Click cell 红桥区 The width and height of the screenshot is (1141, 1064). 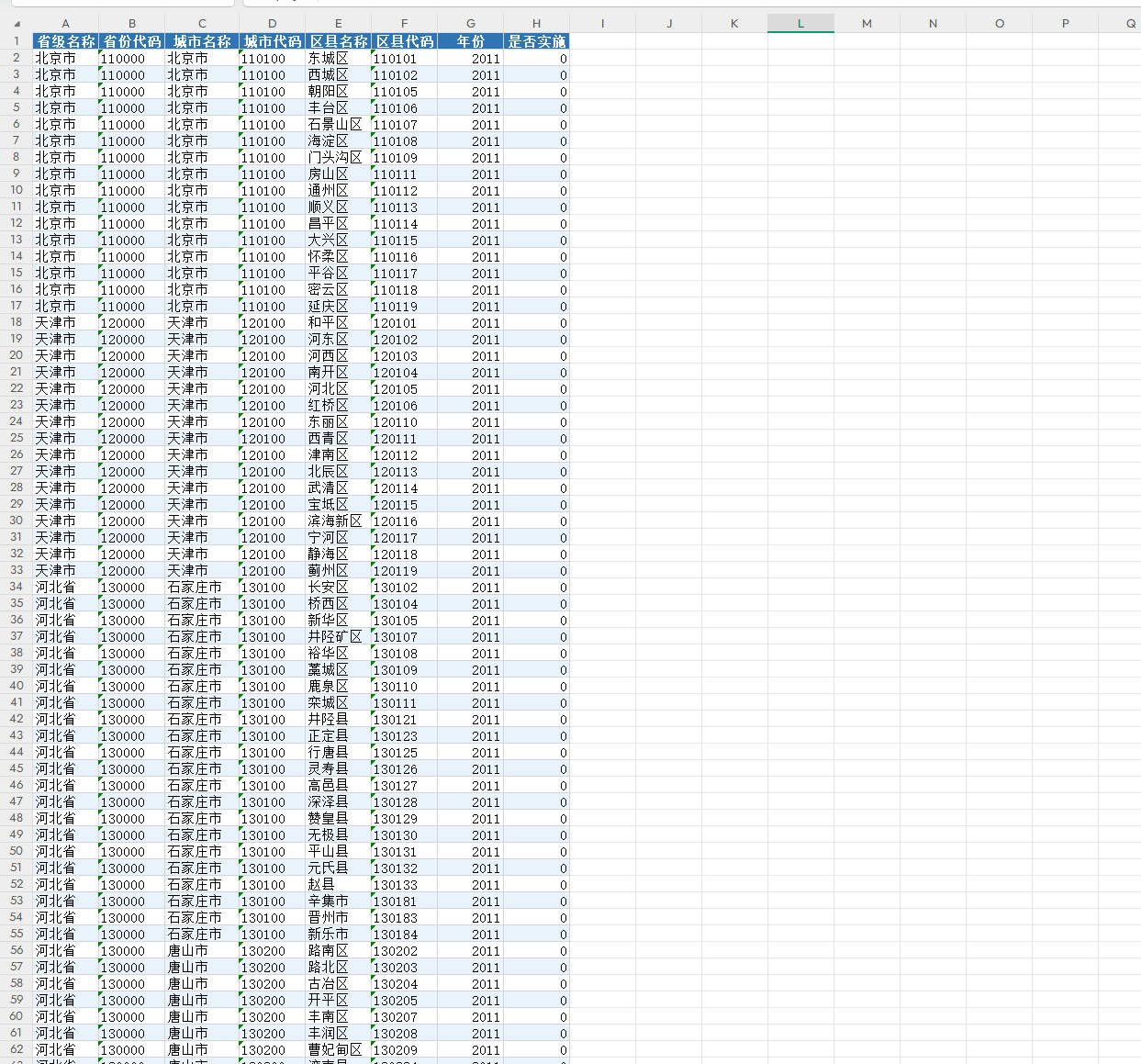click(339, 405)
